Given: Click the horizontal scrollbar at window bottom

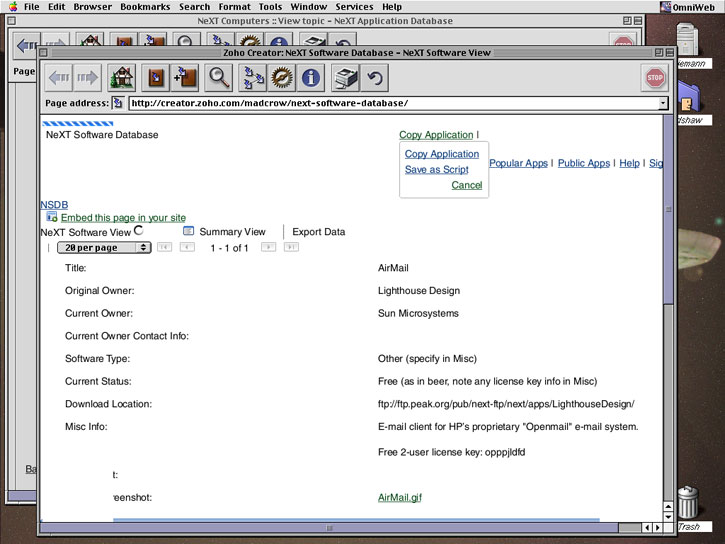Looking at the screenshot, I should tap(330, 528).
